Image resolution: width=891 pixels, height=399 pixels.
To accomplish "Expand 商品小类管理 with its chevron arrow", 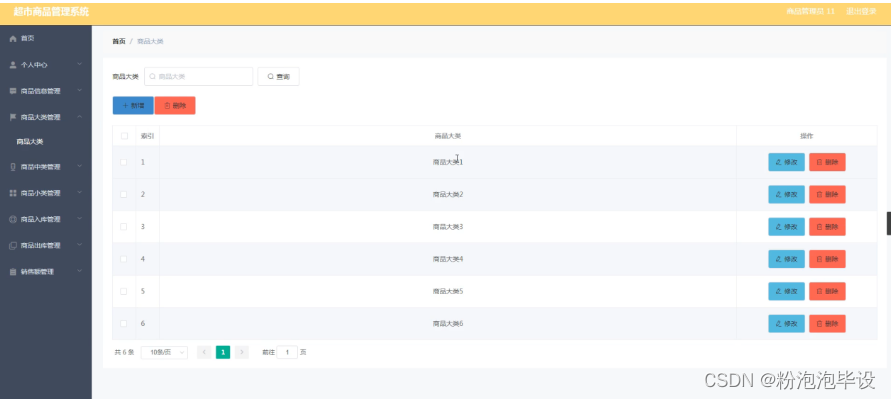I will (80, 193).
